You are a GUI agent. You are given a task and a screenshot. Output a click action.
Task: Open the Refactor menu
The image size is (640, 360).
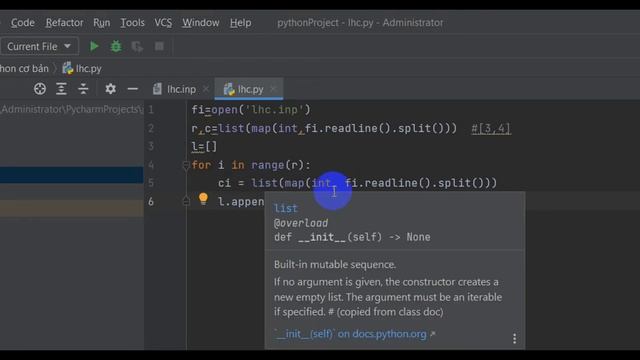coord(64,22)
